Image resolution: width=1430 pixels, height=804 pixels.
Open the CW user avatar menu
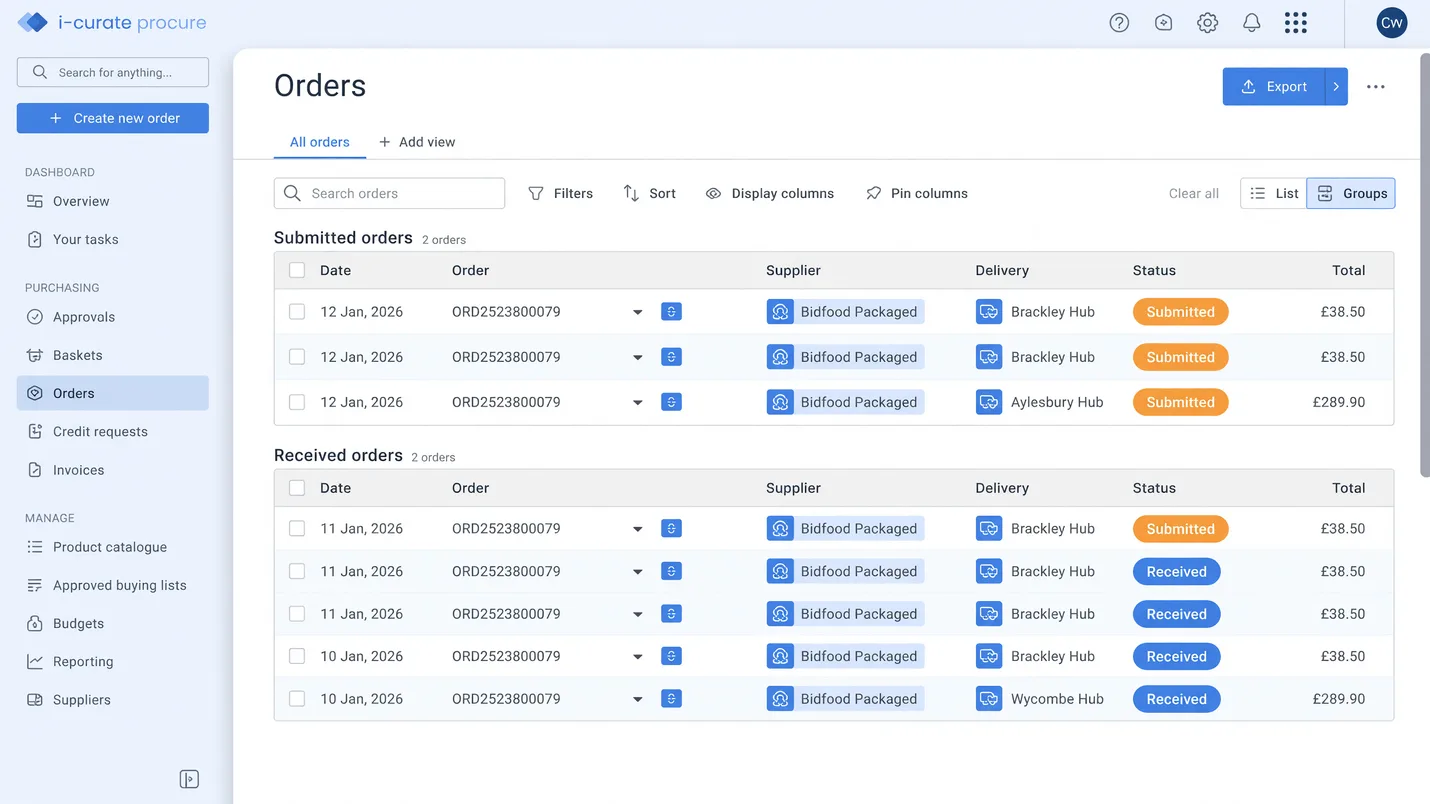1391,23
